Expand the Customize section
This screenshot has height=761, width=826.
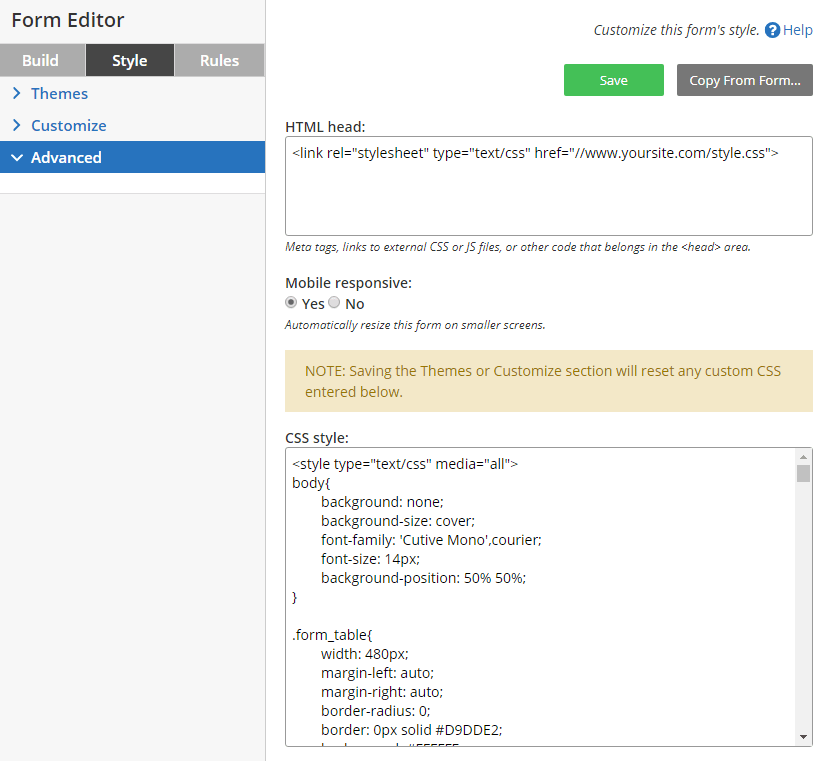(x=70, y=125)
